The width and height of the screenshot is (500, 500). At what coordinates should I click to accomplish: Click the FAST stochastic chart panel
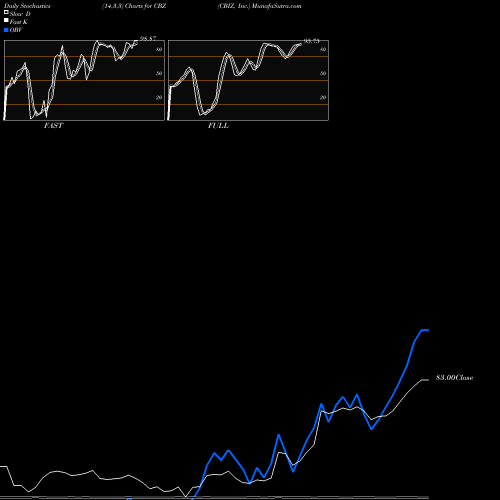(84, 80)
